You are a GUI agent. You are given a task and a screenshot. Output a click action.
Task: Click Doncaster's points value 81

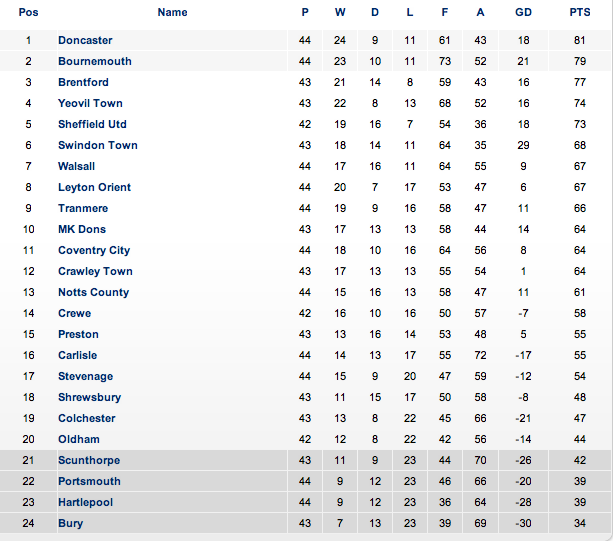[579, 40]
